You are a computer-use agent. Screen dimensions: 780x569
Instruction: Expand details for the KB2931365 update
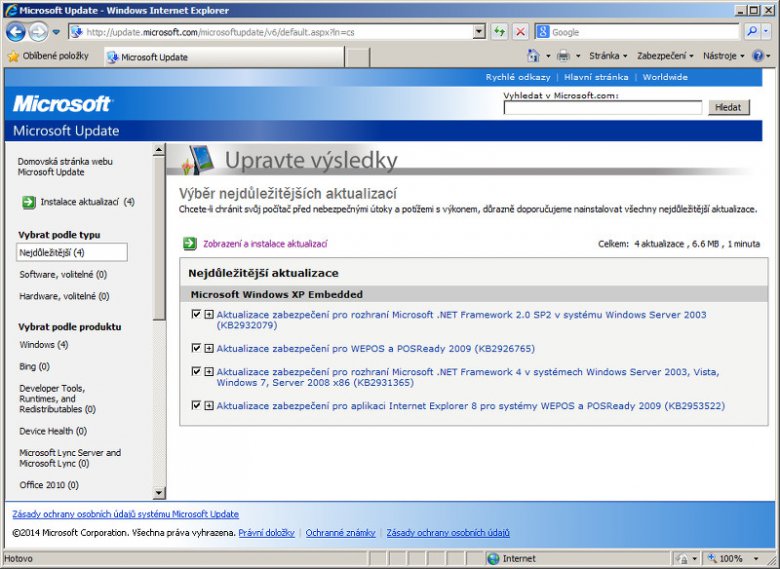click(x=209, y=371)
